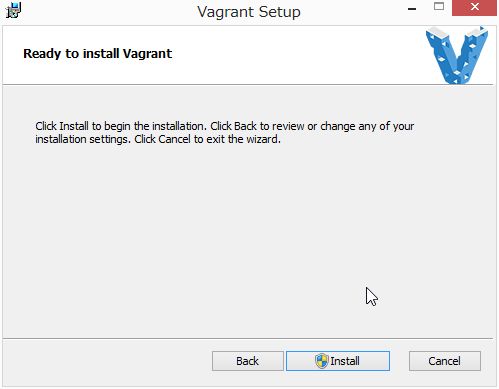
Task: Click the Vagrant Setup title bar text
Action: (x=249, y=12)
